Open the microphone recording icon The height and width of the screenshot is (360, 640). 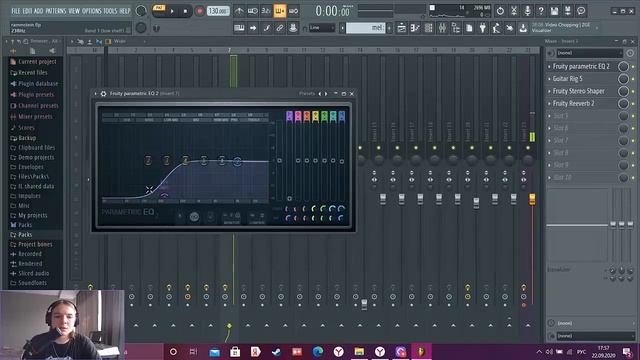coord(527,11)
